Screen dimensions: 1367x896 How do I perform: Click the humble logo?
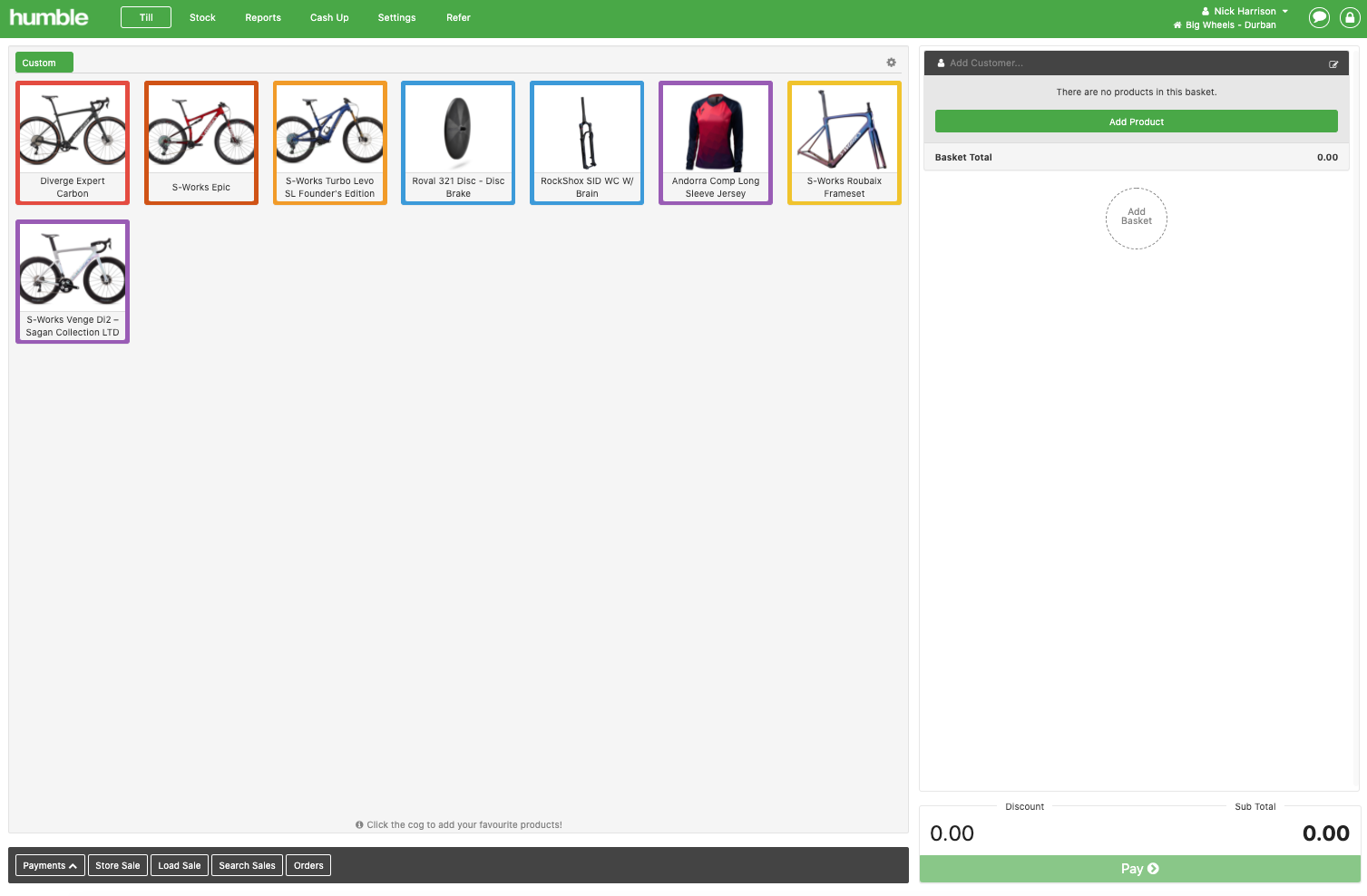tap(49, 17)
